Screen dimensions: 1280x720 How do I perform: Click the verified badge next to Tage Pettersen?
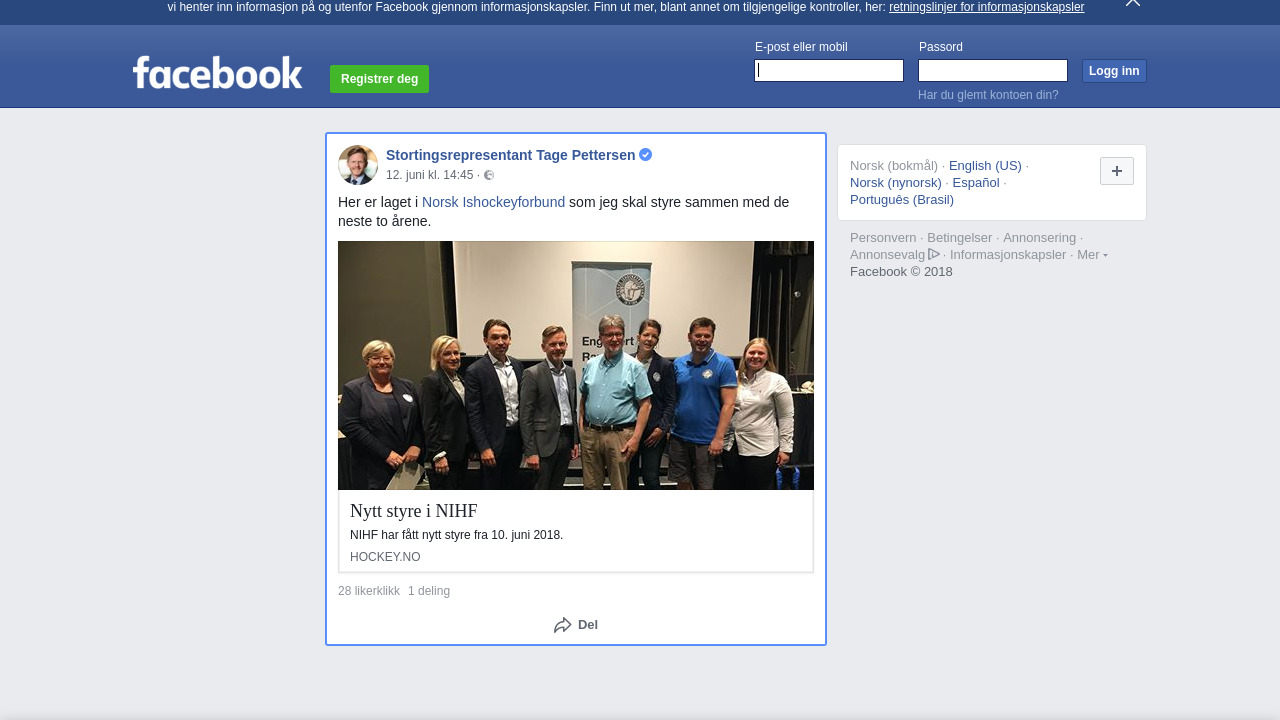pyautogui.click(x=646, y=155)
